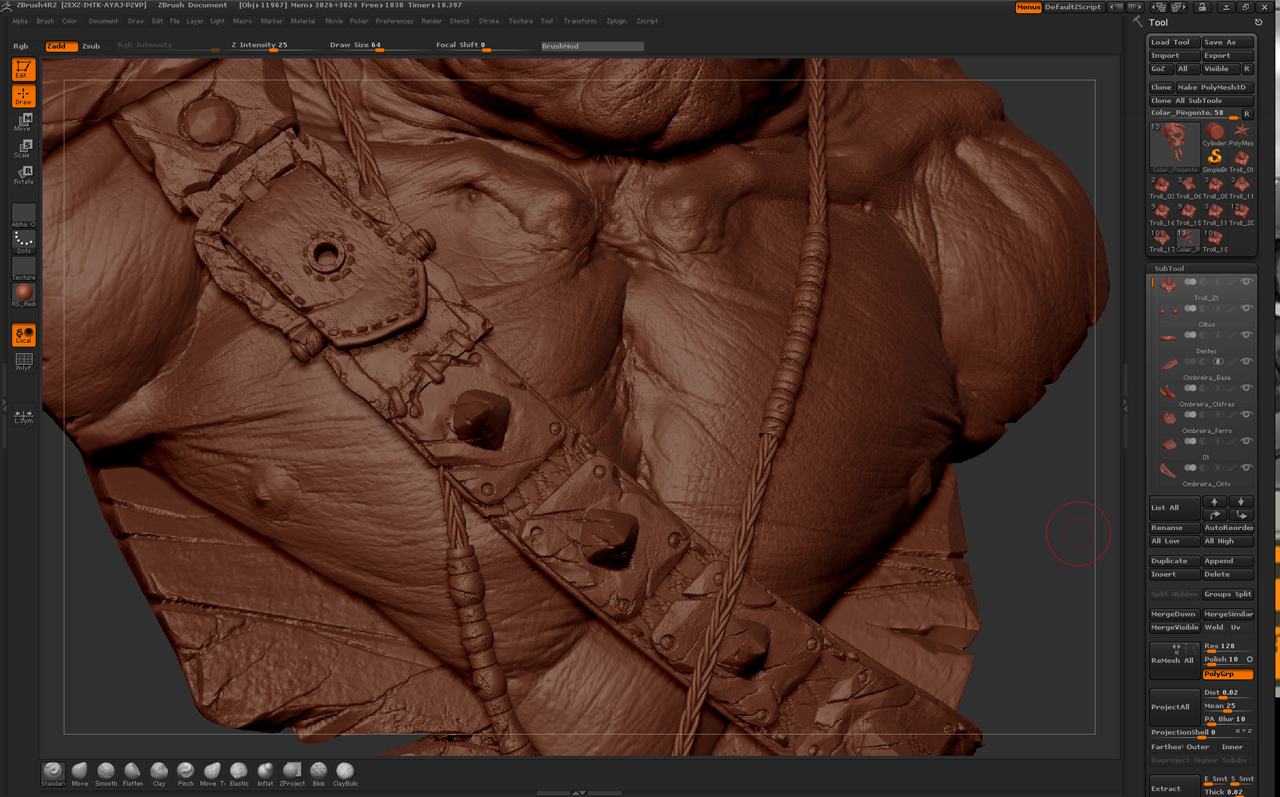Toggle PolyGrp option in ReMesh
Screen dimensions: 1280x797
[1227, 674]
